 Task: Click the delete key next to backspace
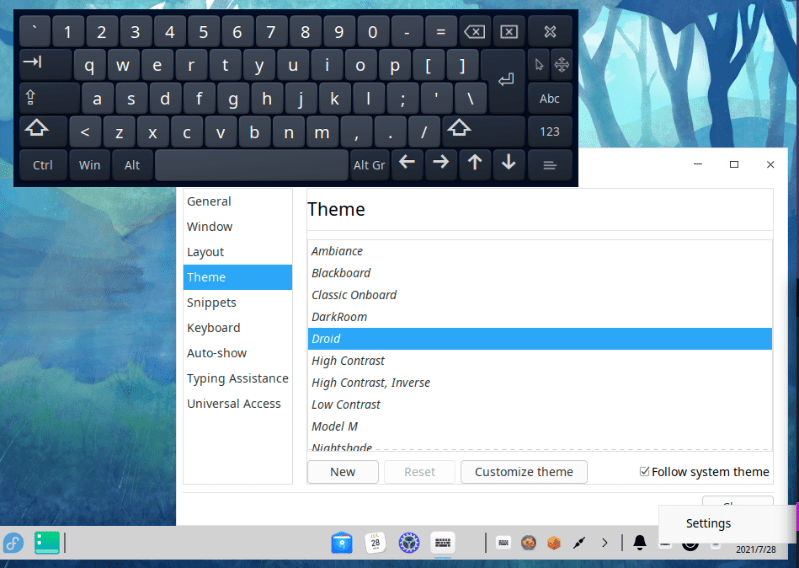pos(509,32)
